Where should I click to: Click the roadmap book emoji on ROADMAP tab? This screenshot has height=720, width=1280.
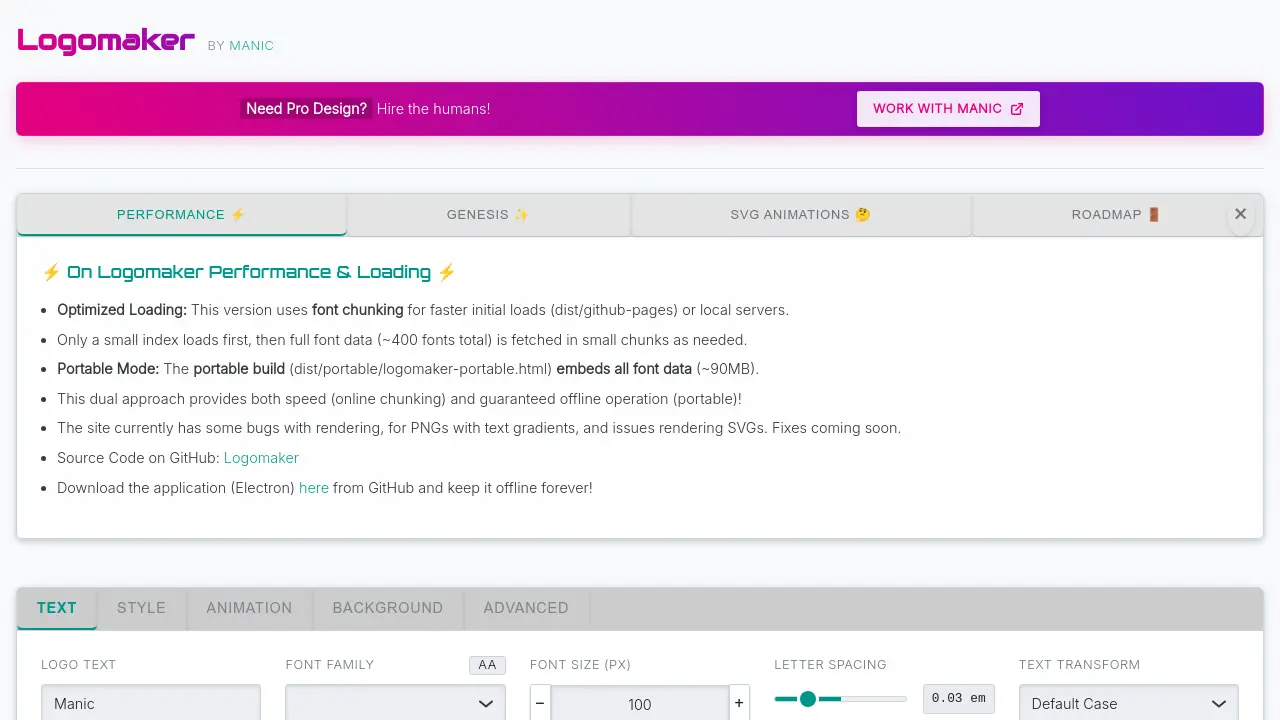1152,214
